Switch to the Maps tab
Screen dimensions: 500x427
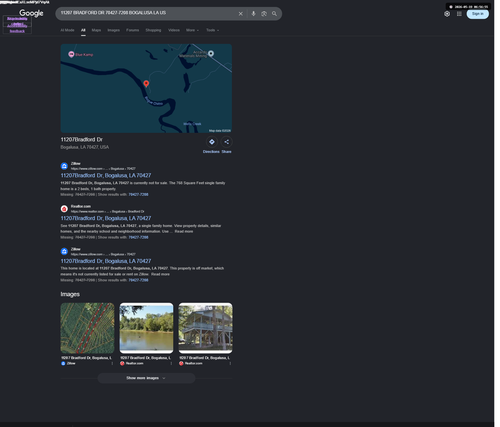click(96, 30)
